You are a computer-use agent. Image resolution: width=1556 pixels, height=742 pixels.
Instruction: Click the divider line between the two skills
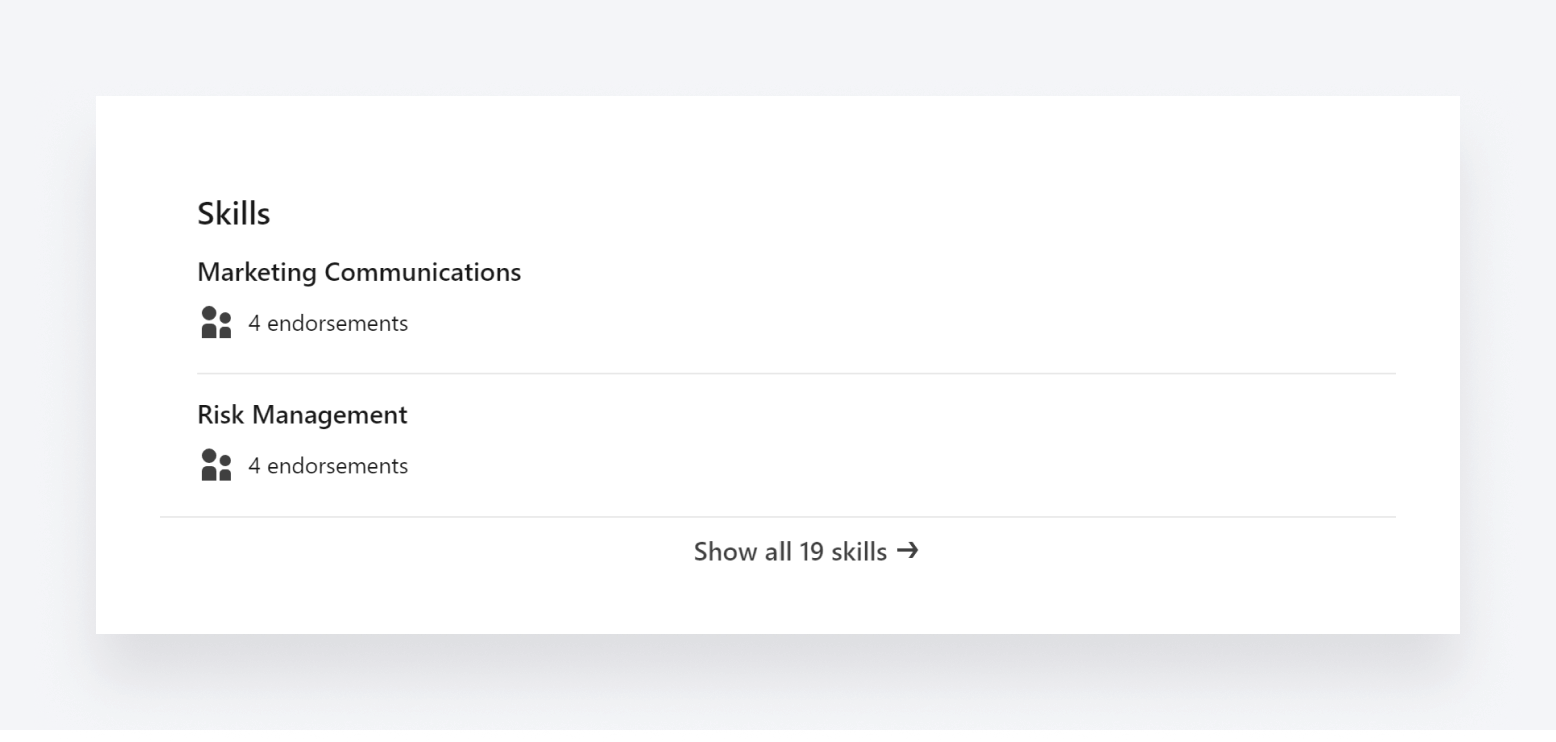click(796, 374)
